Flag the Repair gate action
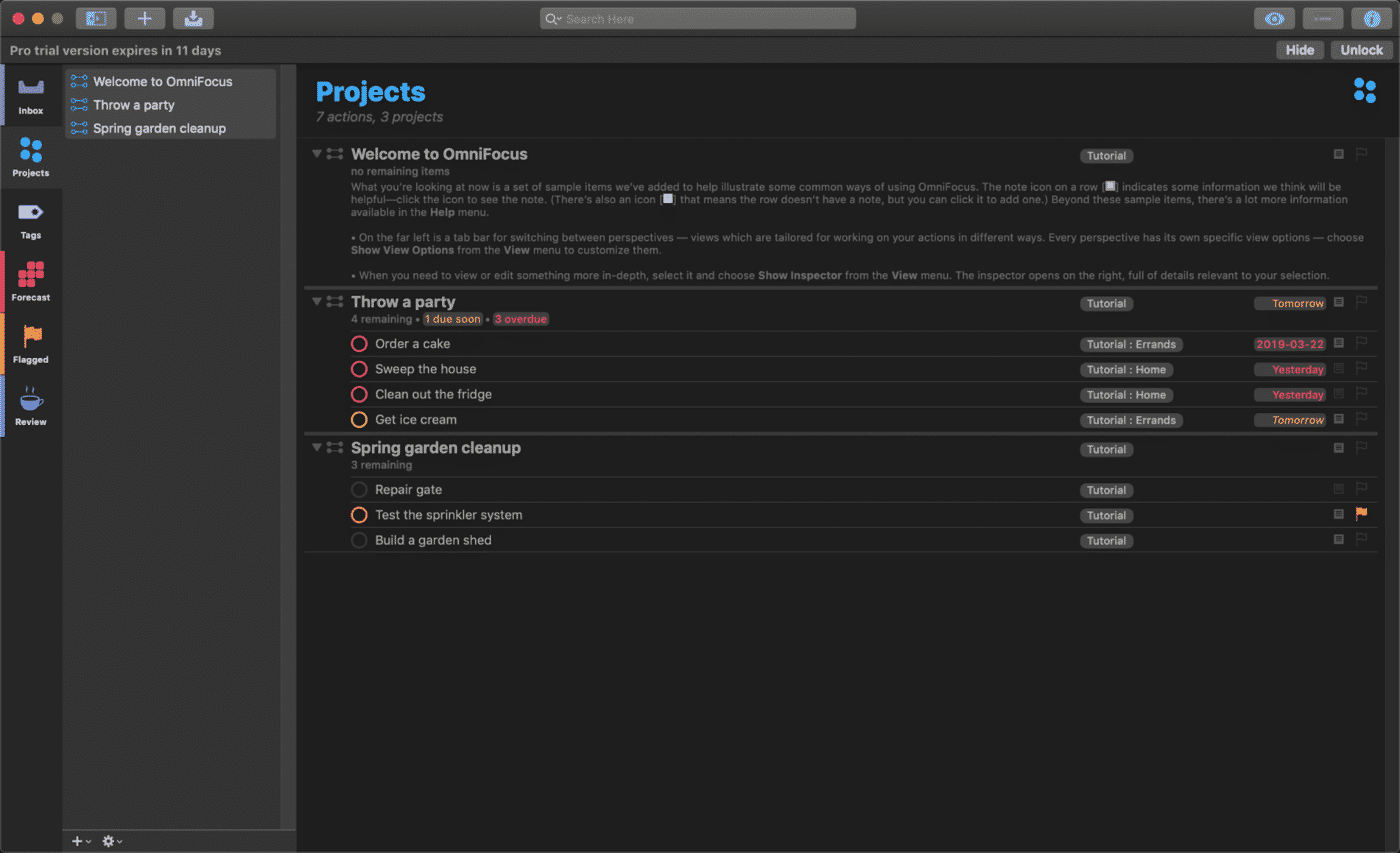 point(1361,489)
